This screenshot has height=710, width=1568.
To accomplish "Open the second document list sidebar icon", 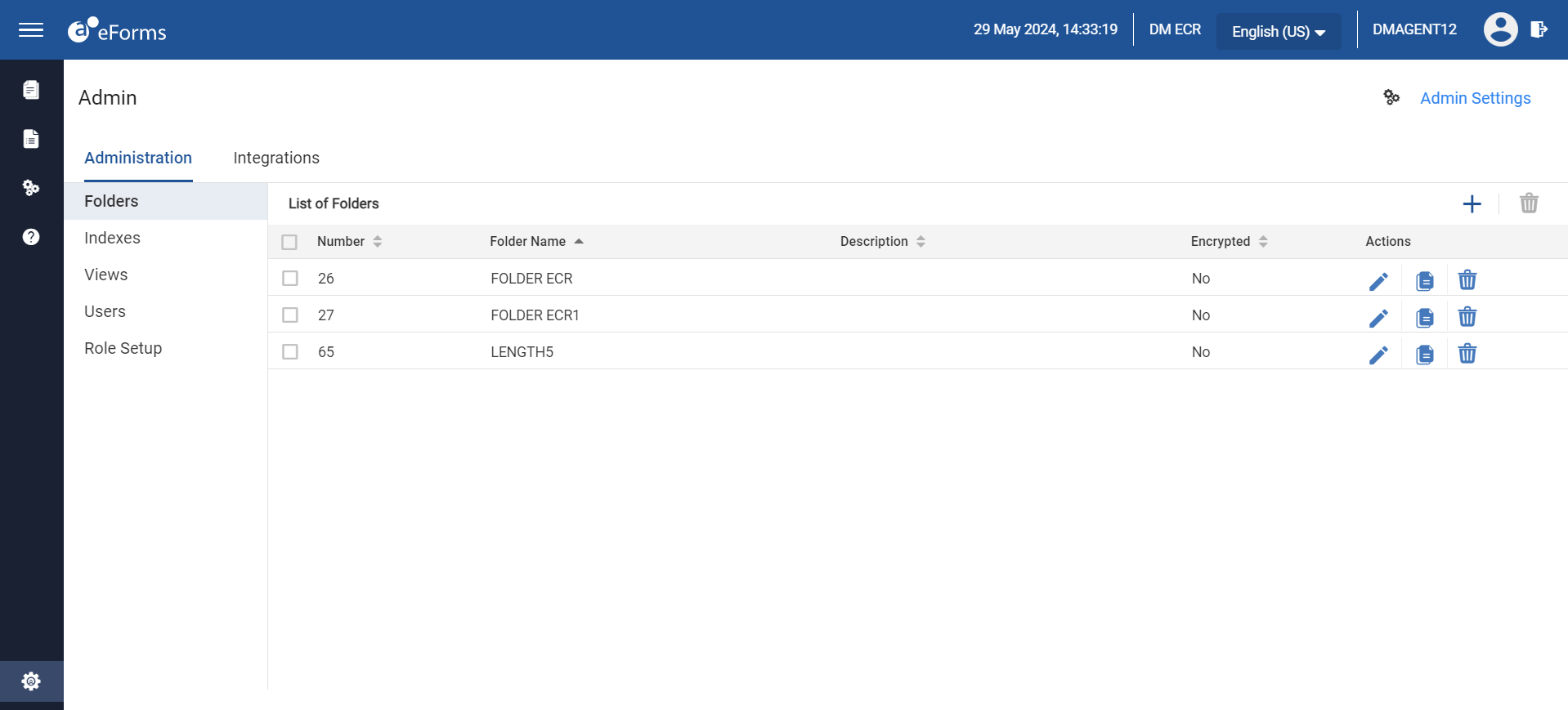I will (x=31, y=139).
